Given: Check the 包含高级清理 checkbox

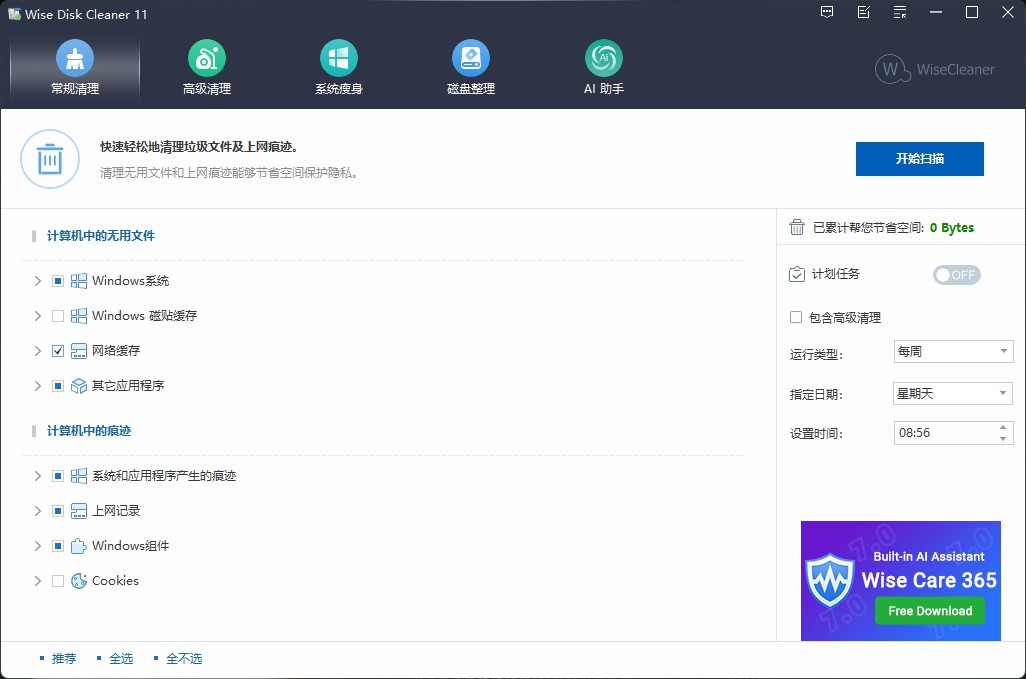Looking at the screenshot, I should (796, 317).
